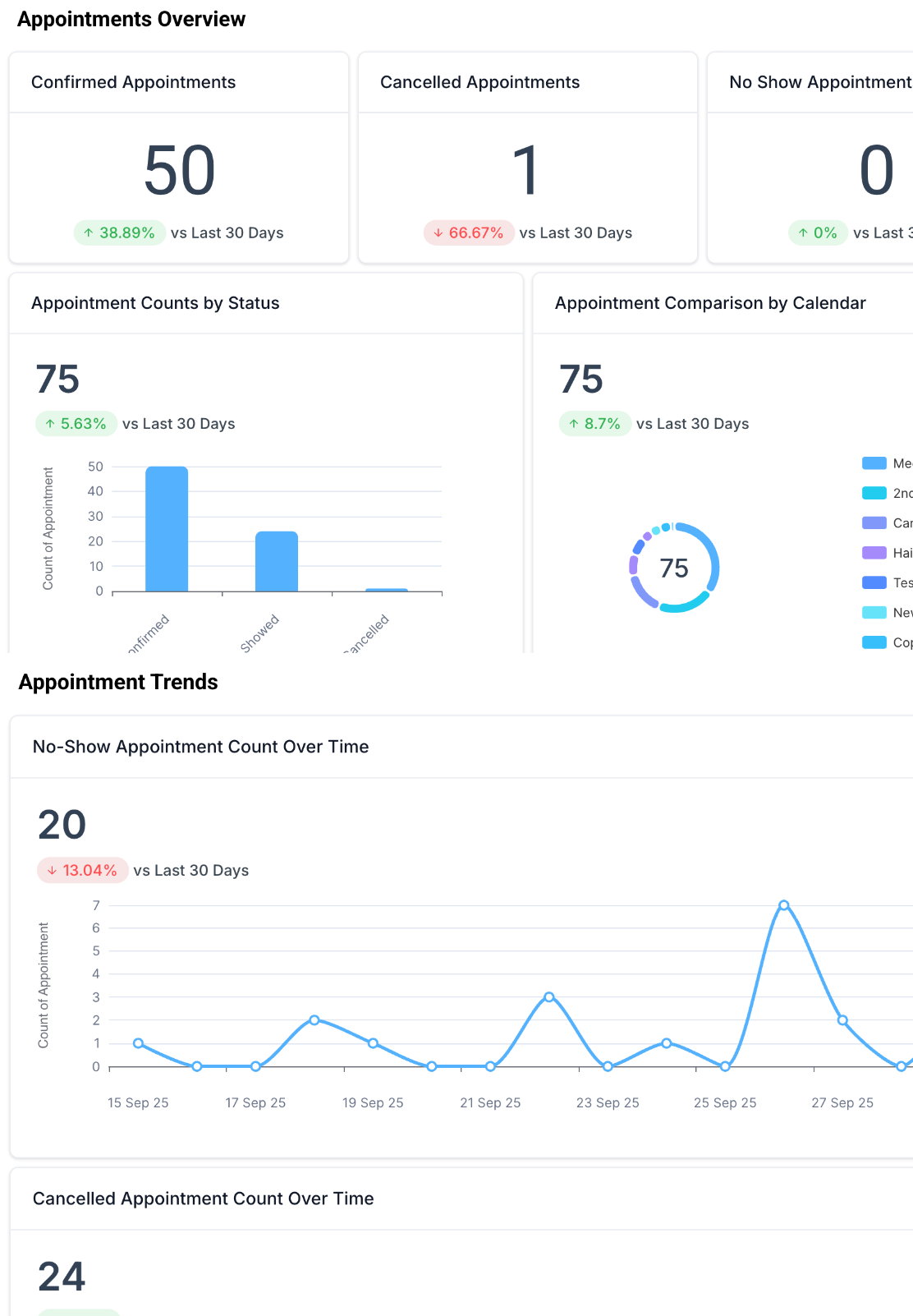Click the Appointment Trends heading
Image resolution: width=913 pixels, height=1316 pixels.
point(118,682)
